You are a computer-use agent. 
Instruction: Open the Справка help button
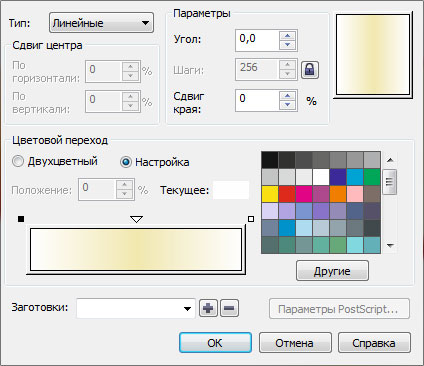coord(374,342)
